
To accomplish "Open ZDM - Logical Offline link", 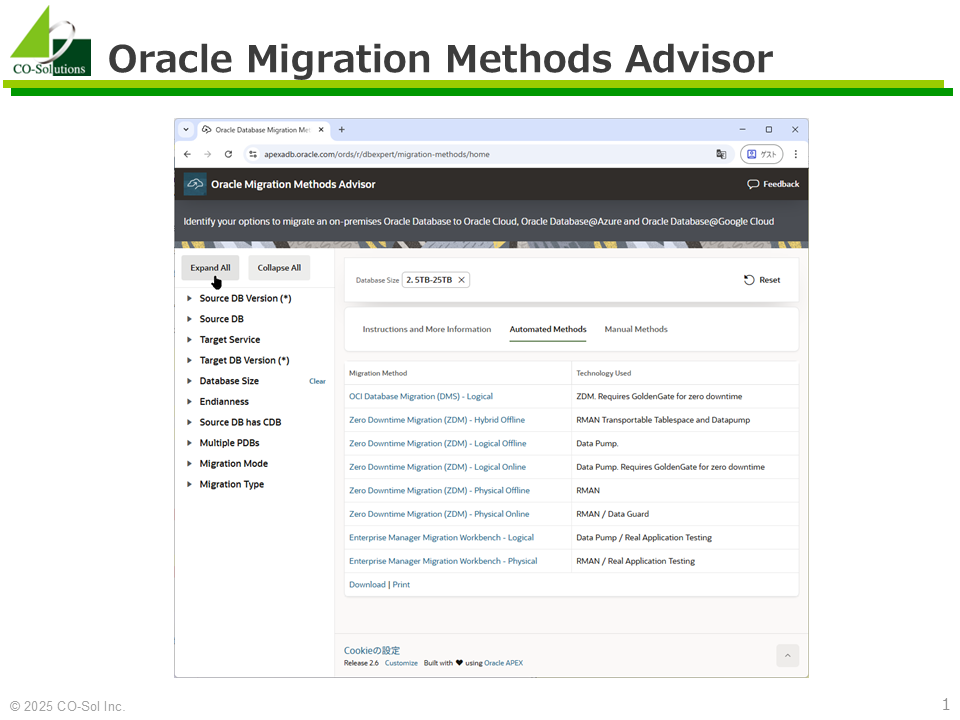I will [x=437, y=443].
